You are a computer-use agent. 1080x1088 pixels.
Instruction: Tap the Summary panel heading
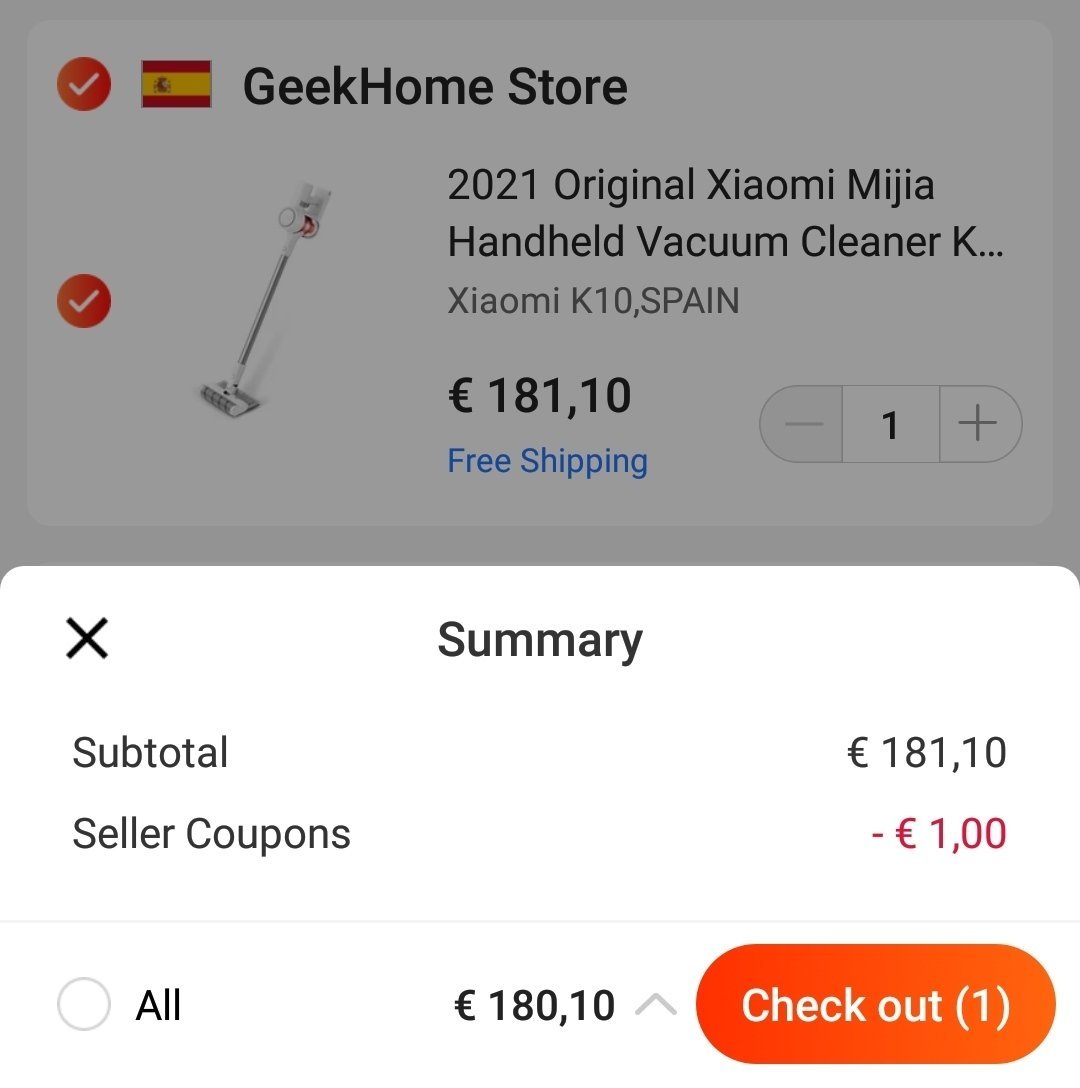coord(540,640)
